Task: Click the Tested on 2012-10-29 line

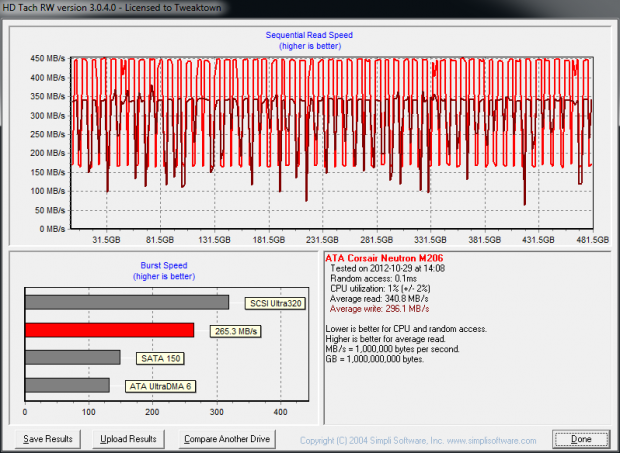Action: (x=388, y=268)
